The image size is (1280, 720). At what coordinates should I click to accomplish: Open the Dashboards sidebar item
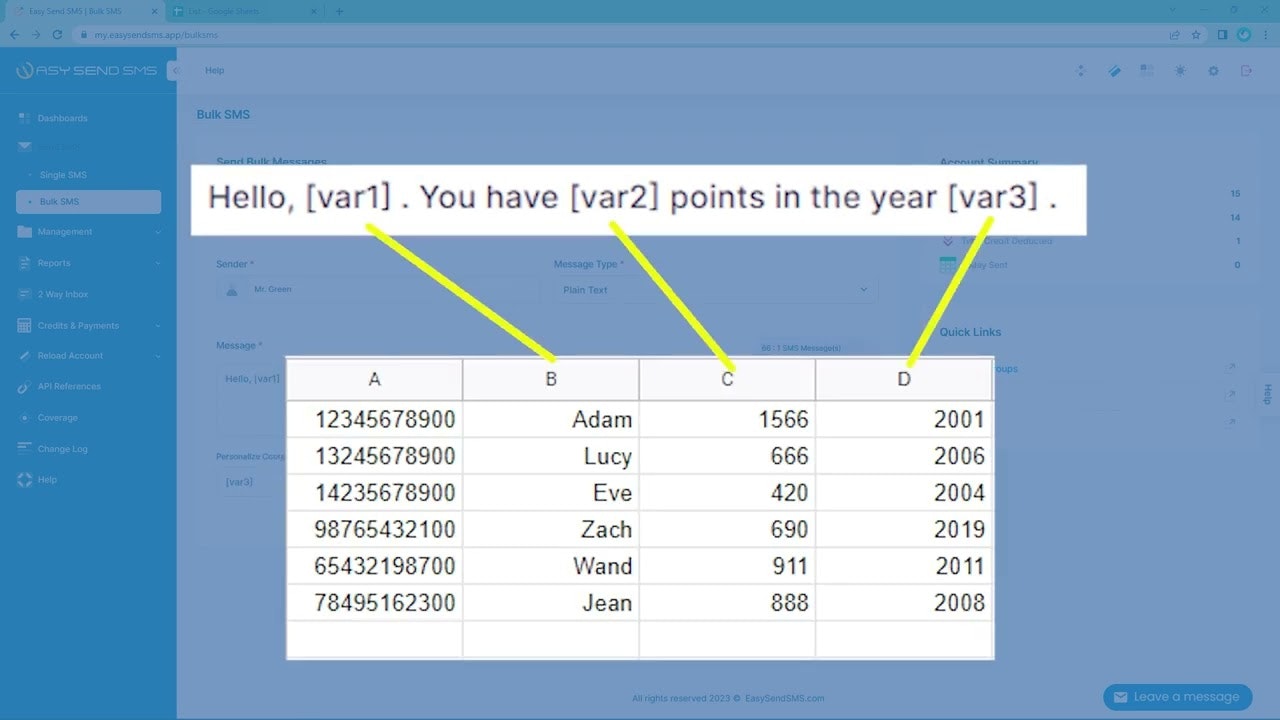click(x=88, y=118)
